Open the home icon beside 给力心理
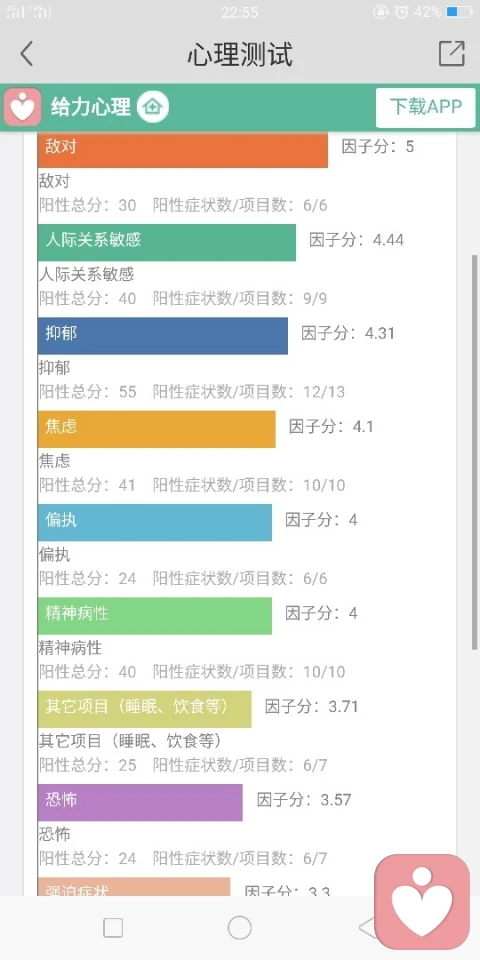The height and width of the screenshot is (960, 480). click(x=152, y=107)
